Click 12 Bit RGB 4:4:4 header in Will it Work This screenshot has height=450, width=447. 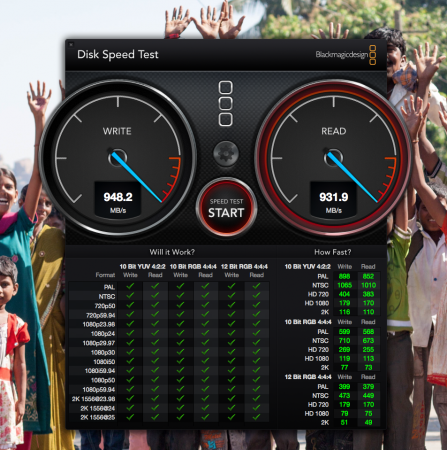click(x=244, y=267)
